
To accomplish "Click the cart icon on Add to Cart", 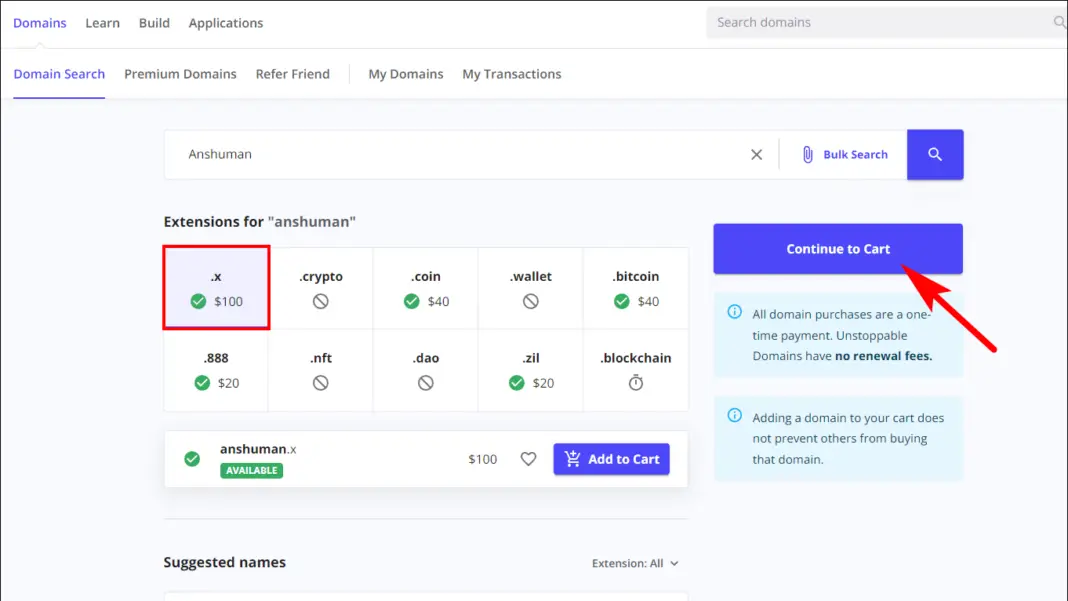I will 572,459.
